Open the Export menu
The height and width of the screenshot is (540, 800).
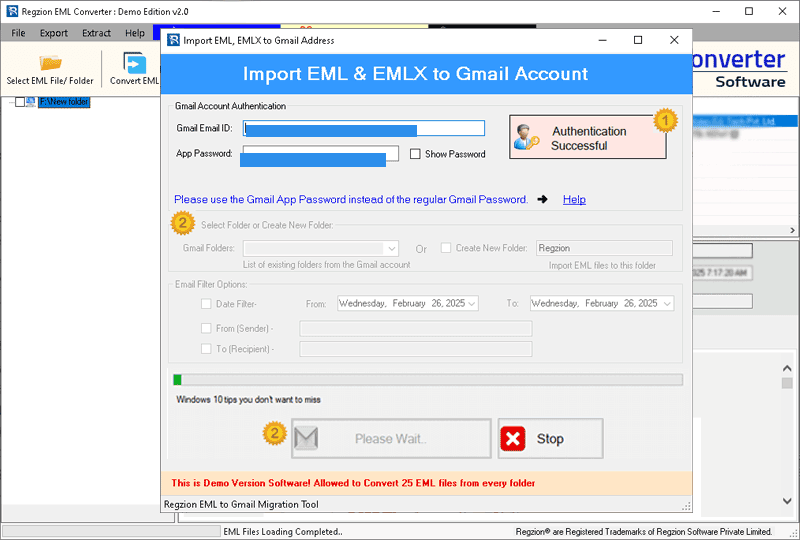[54, 33]
